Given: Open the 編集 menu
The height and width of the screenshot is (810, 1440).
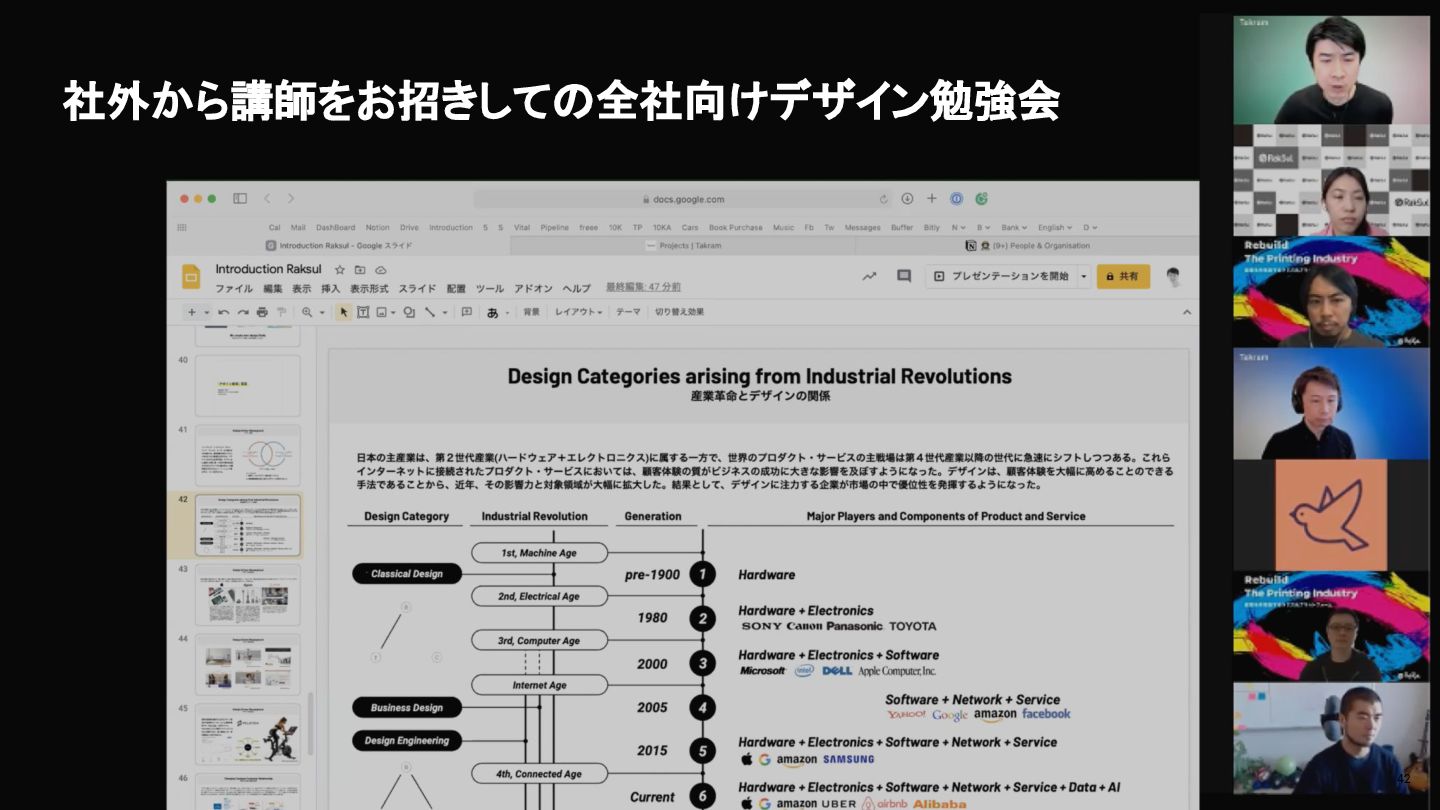Looking at the screenshot, I should click(x=273, y=288).
